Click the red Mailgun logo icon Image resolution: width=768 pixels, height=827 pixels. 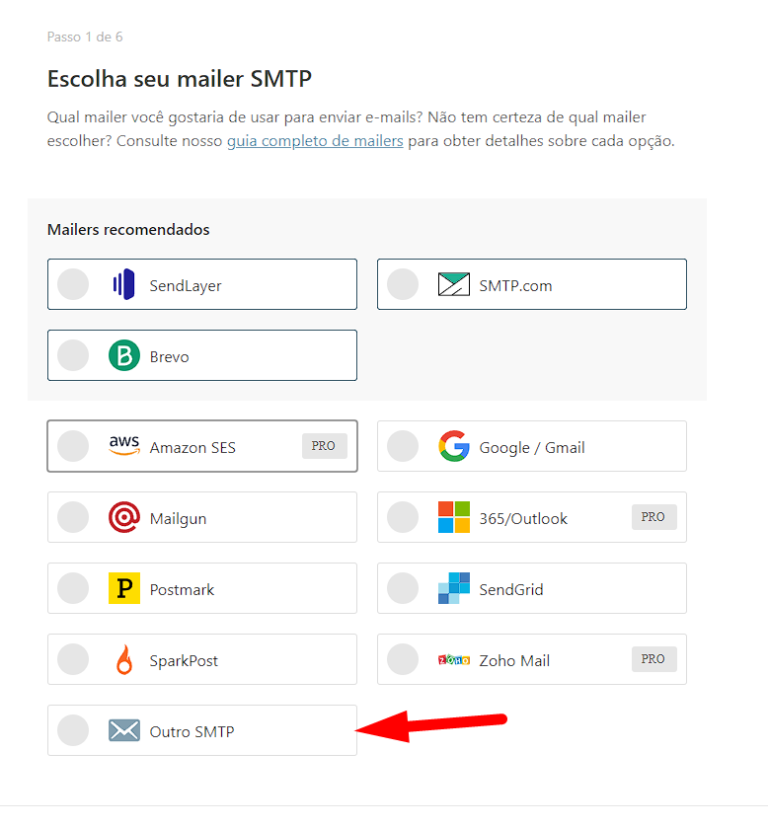click(124, 518)
